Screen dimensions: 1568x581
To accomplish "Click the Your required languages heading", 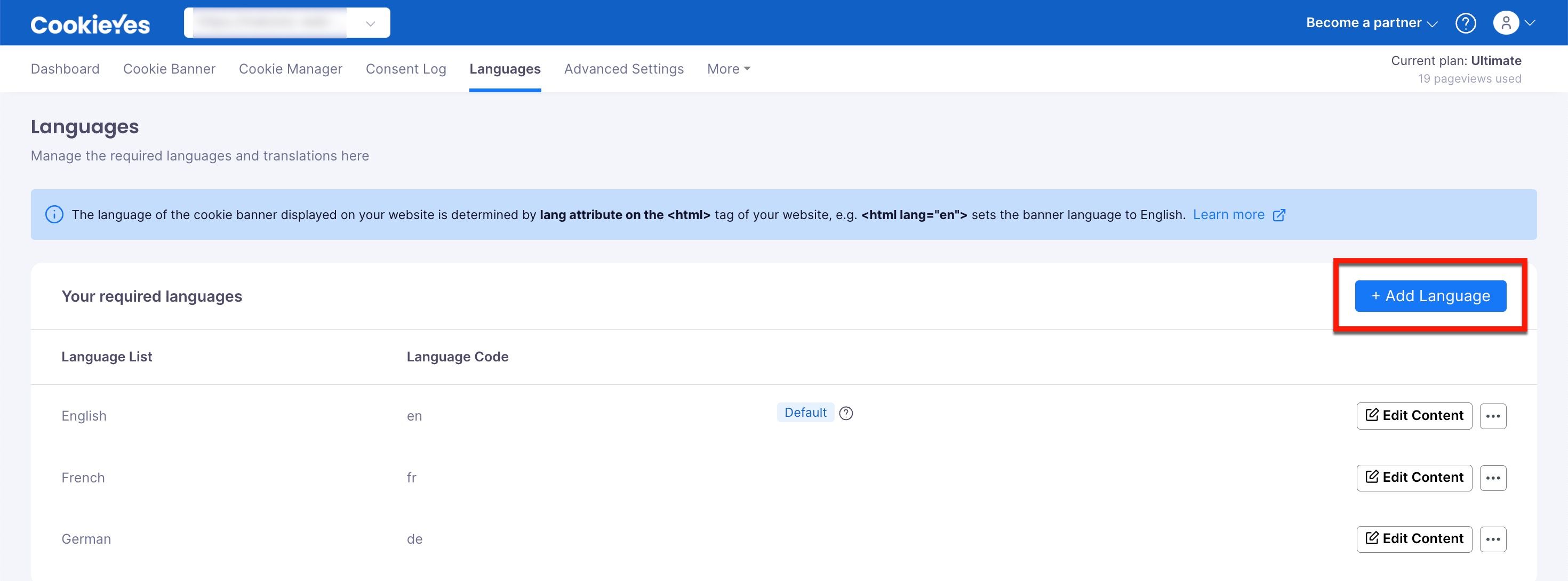I will (151, 296).
